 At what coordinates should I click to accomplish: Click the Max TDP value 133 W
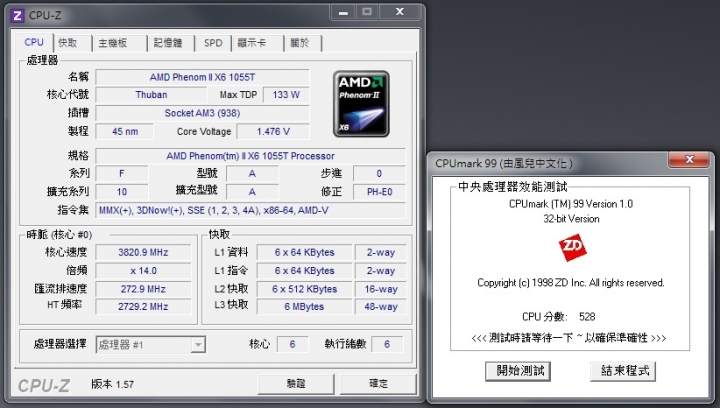coord(286,95)
